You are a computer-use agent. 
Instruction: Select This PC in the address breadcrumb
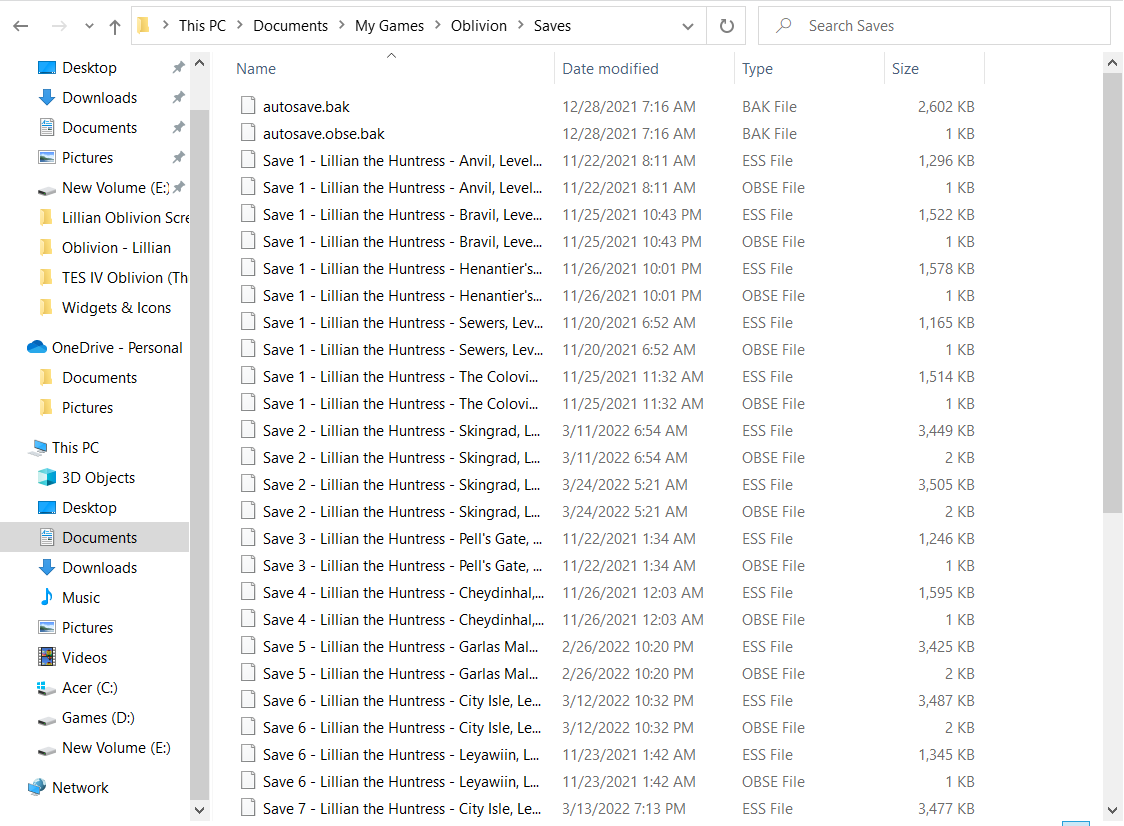[x=202, y=26]
